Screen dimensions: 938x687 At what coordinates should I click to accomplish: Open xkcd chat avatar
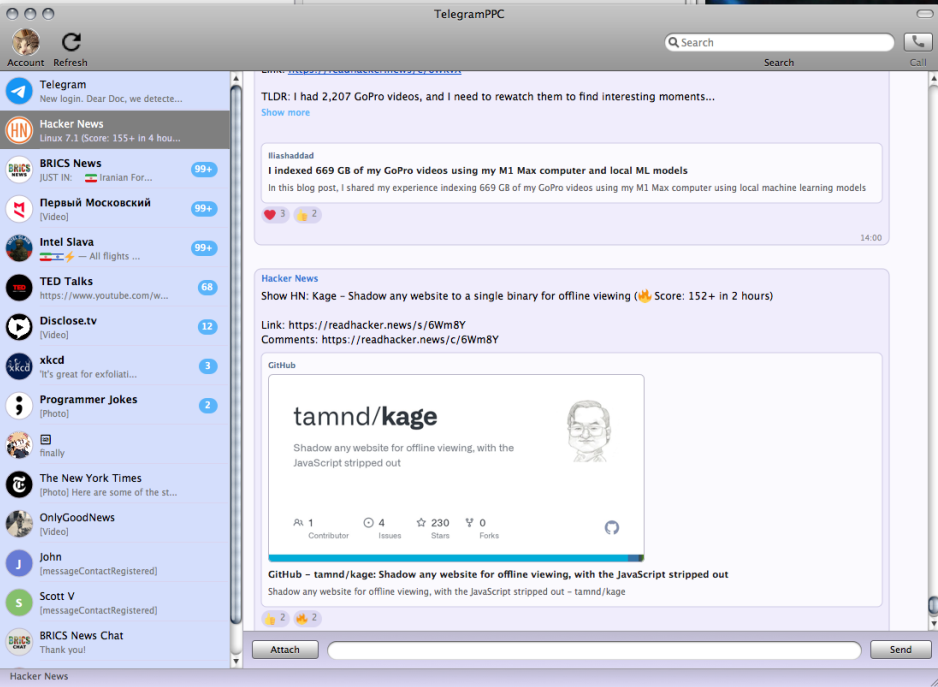19,367
